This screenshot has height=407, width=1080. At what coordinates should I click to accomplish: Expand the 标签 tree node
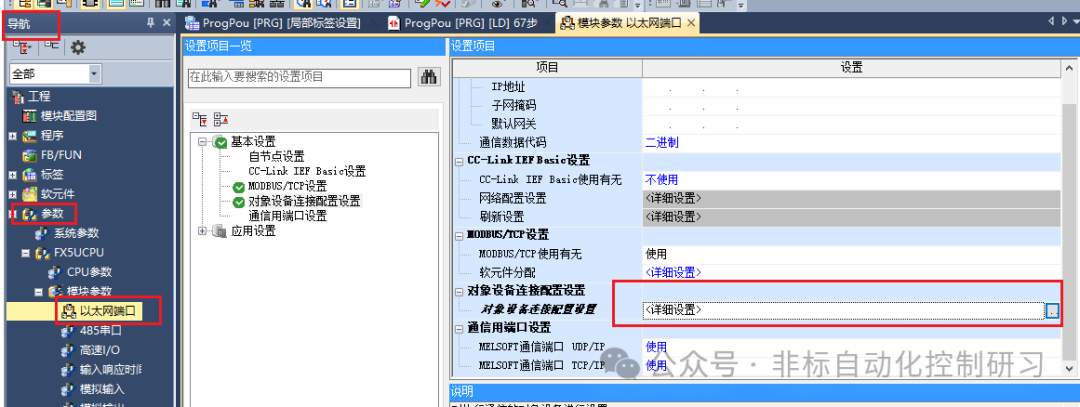[x=12, y=175]
